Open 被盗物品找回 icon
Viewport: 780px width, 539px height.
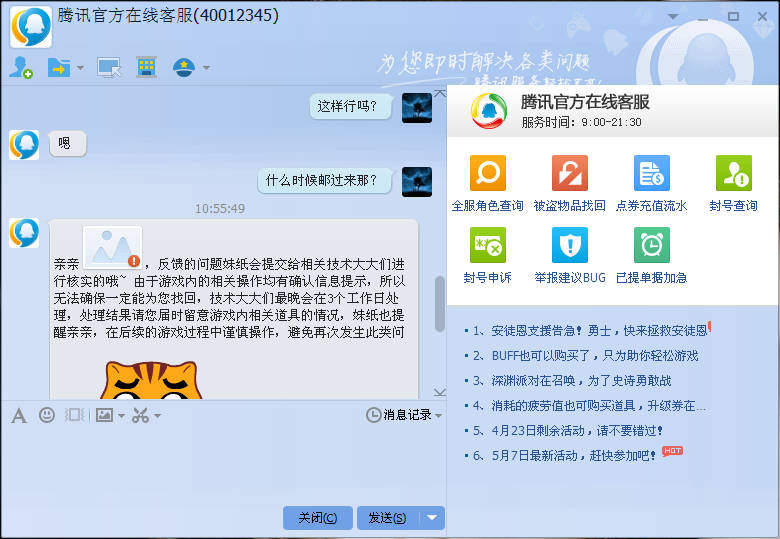(570, 173)
